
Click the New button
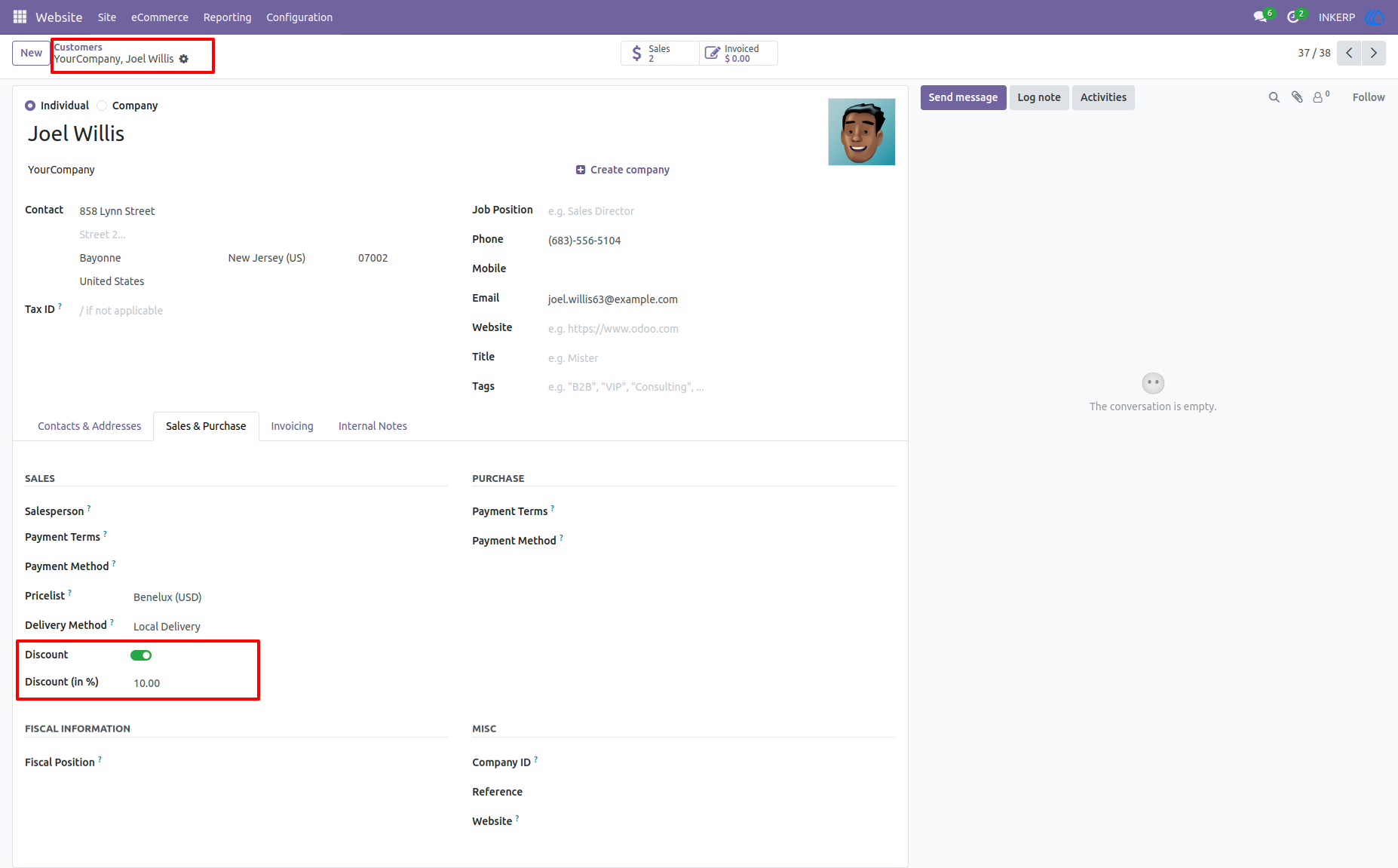click(x=32, y=53)
